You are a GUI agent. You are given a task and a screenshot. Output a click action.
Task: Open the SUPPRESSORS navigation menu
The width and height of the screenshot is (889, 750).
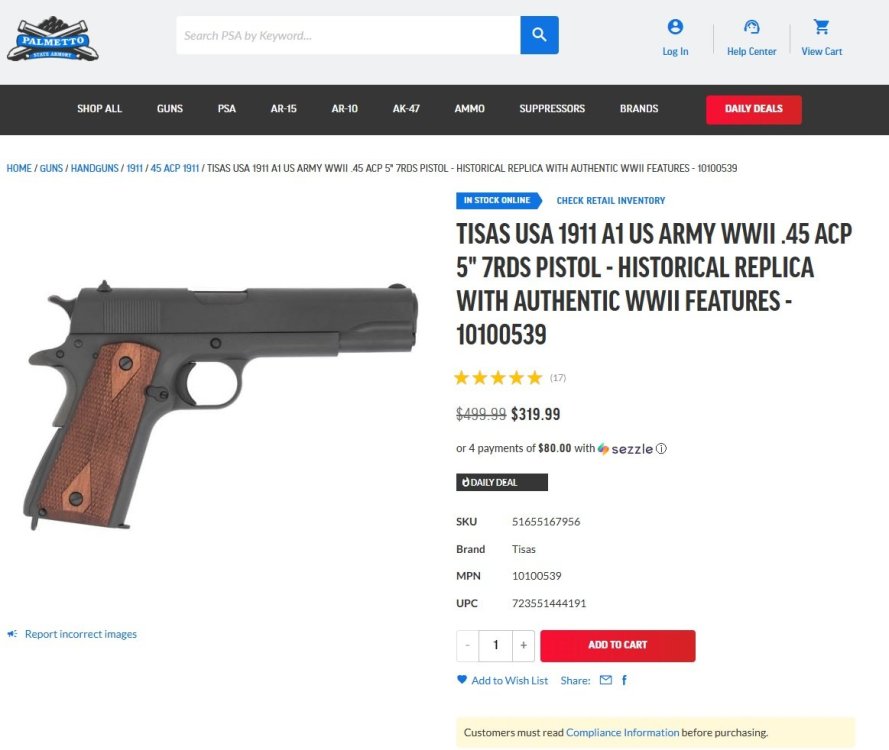point(552,108)
